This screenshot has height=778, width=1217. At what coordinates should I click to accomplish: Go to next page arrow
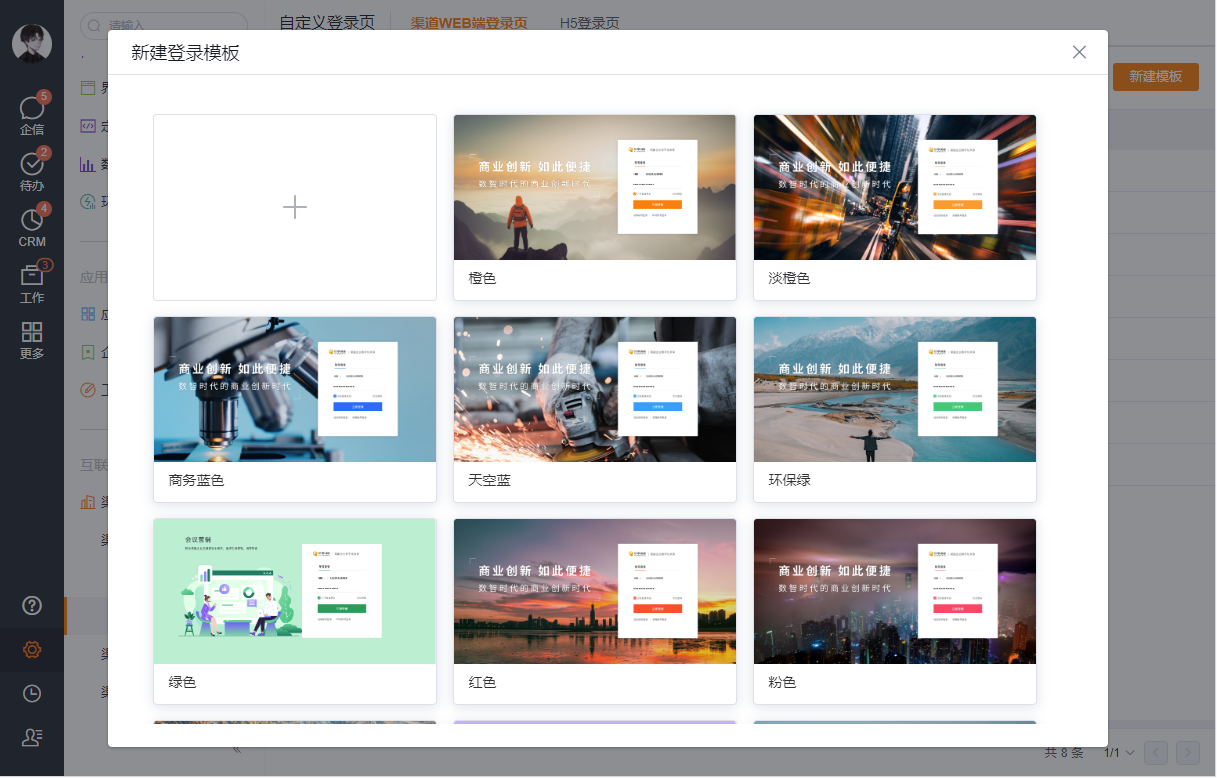click(1187, 752)
